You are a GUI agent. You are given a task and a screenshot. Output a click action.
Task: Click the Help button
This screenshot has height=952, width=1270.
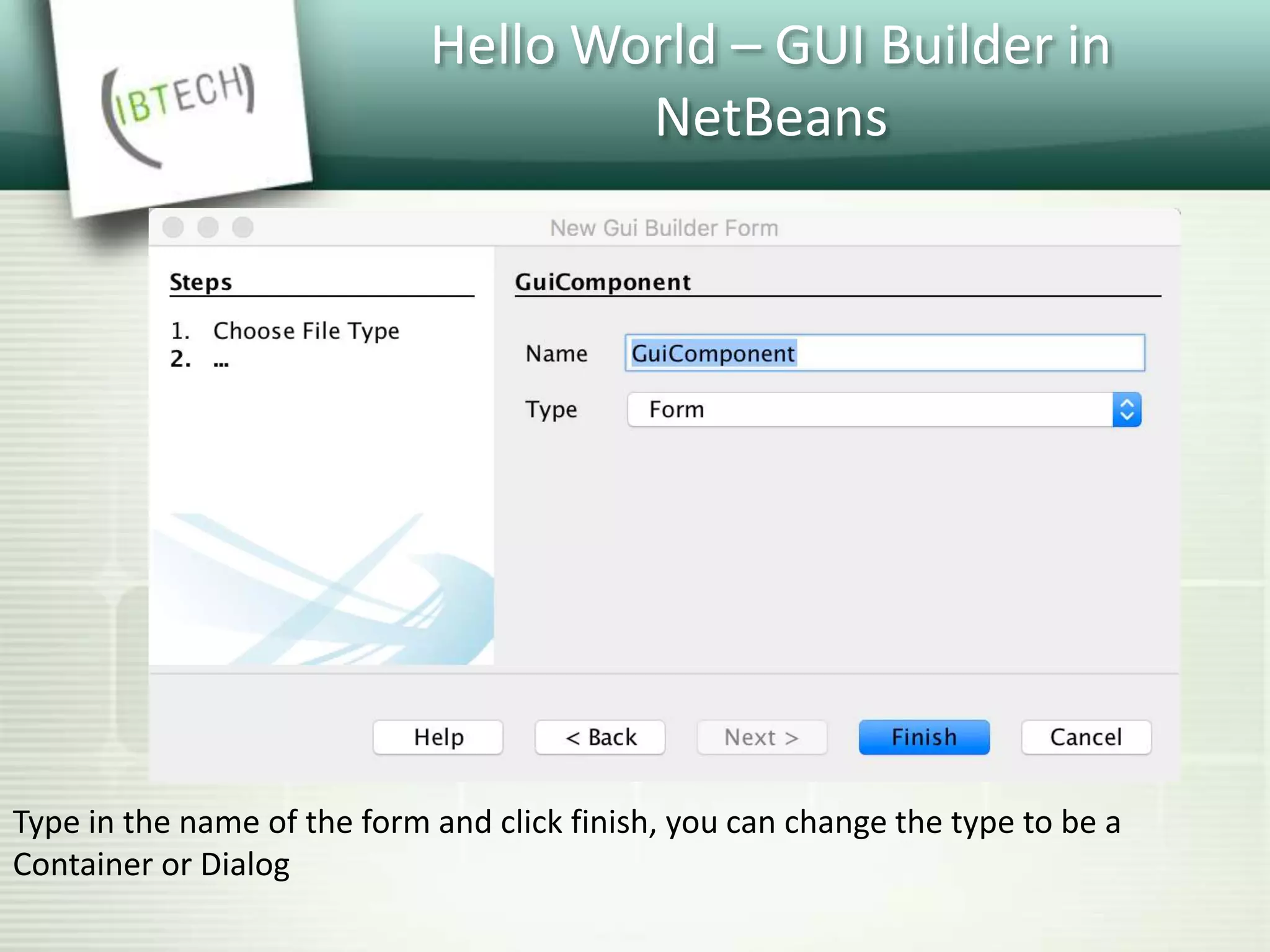[438, 737]
